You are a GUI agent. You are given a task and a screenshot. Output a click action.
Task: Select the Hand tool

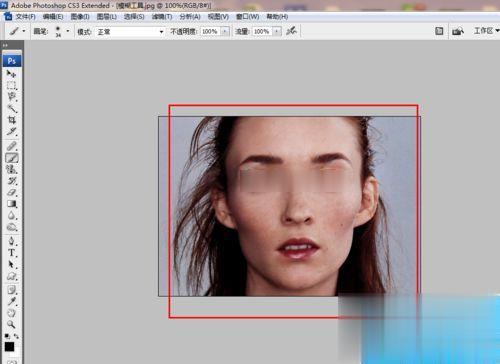tap(11, 313)
